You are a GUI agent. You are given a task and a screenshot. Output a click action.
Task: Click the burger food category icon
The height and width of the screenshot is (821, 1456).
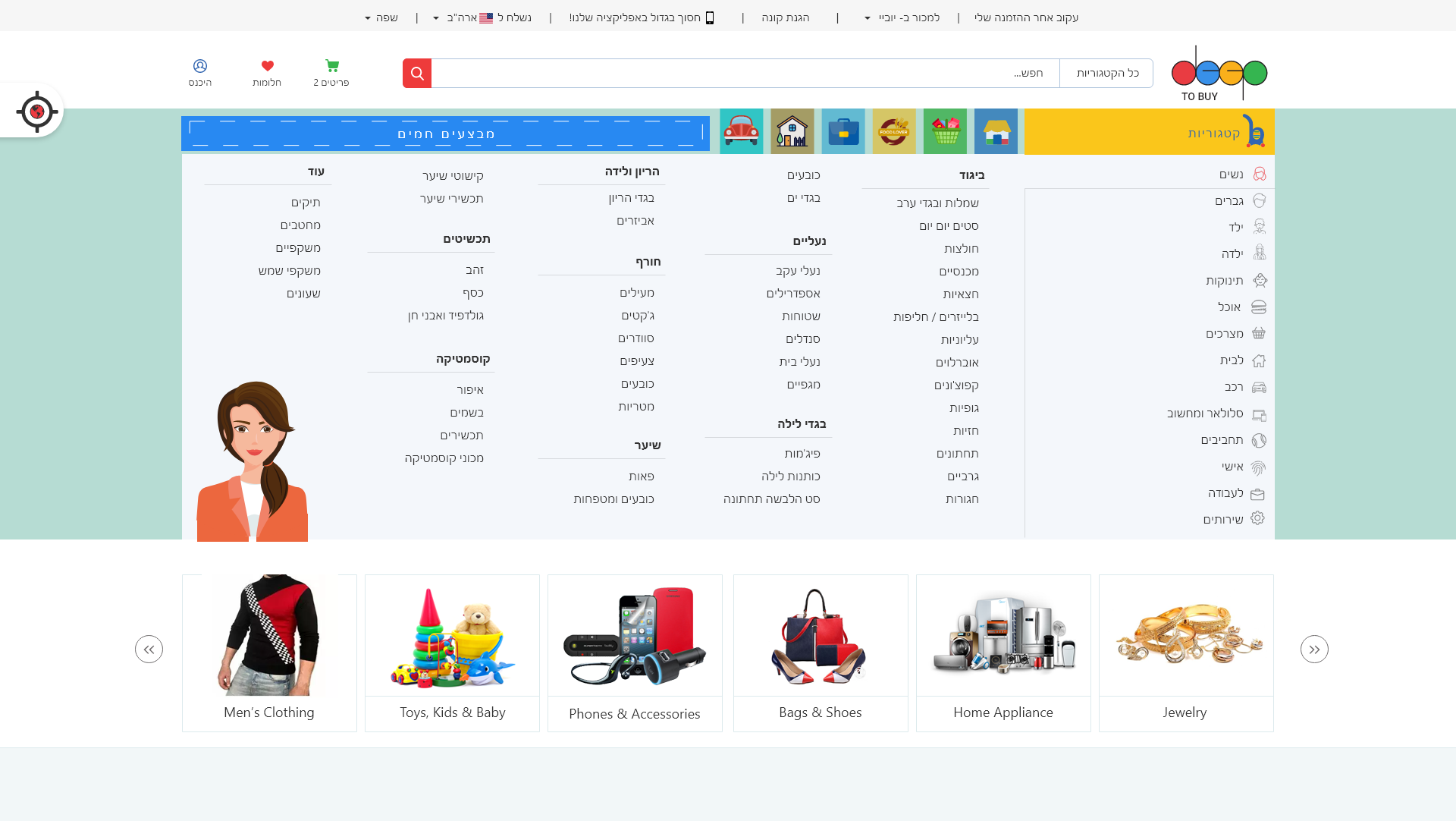pos(1259,307)
